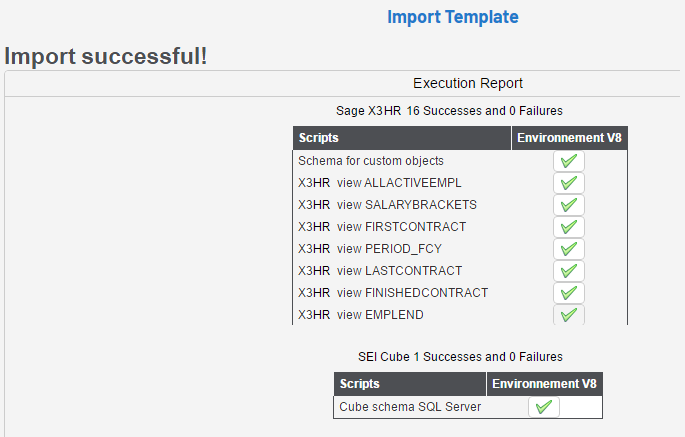The image size is (685, 437).
Task: Select the X3HR view SALARYBRACKETS script label
Action: [387, 205]
